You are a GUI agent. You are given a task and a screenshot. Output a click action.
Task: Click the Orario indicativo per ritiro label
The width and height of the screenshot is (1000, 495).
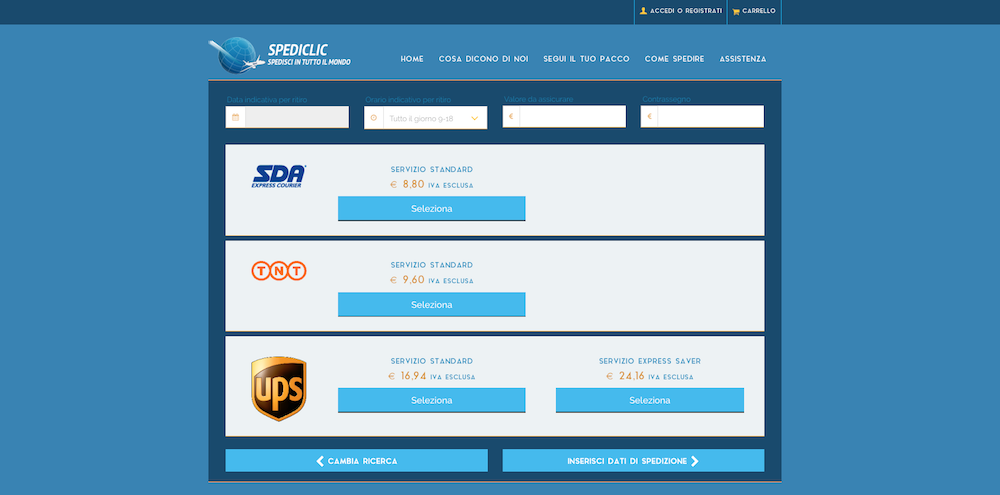tap(408, 100)
